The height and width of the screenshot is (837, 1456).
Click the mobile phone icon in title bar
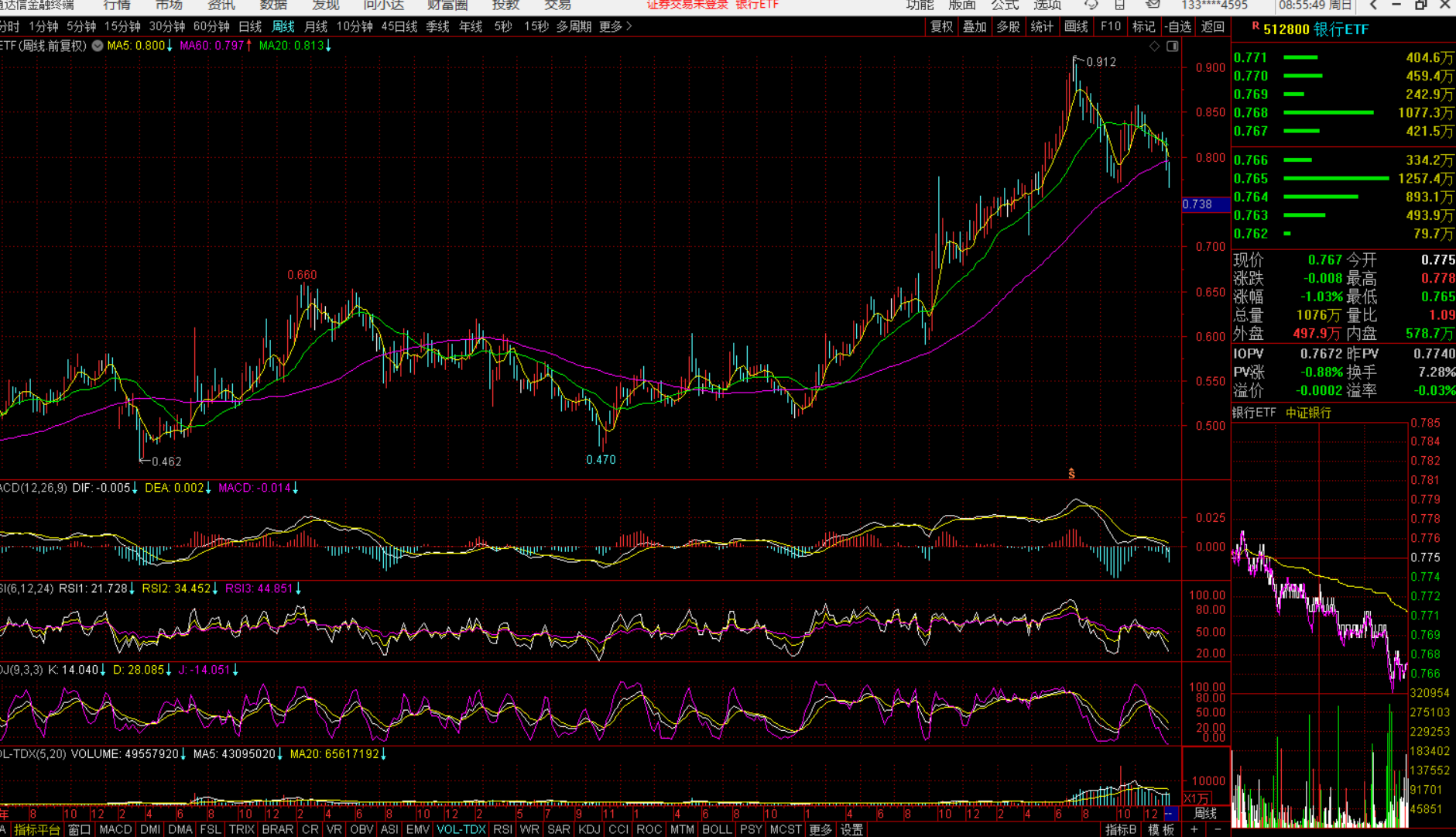tap(1119, 5)
